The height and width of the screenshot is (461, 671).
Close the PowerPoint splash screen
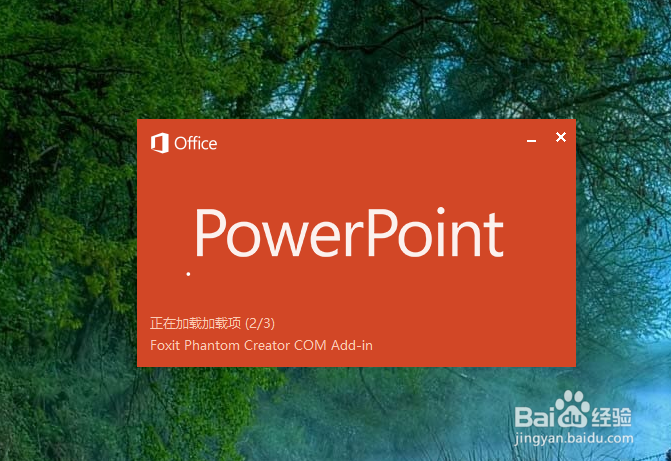(561, 137)
